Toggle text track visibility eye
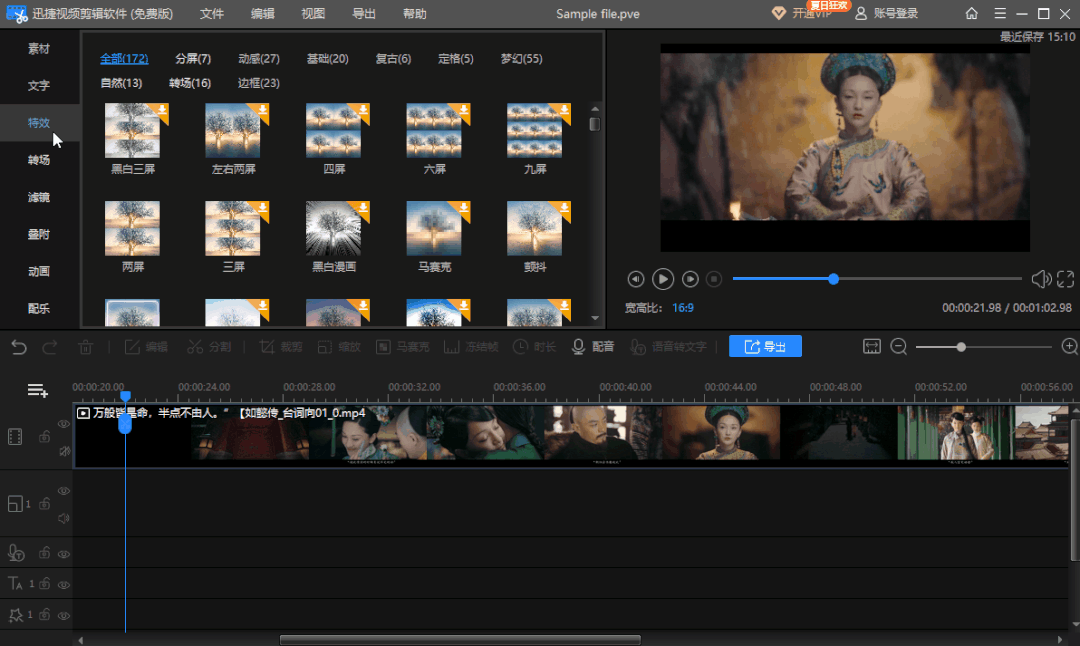 (x=63, y=585)
